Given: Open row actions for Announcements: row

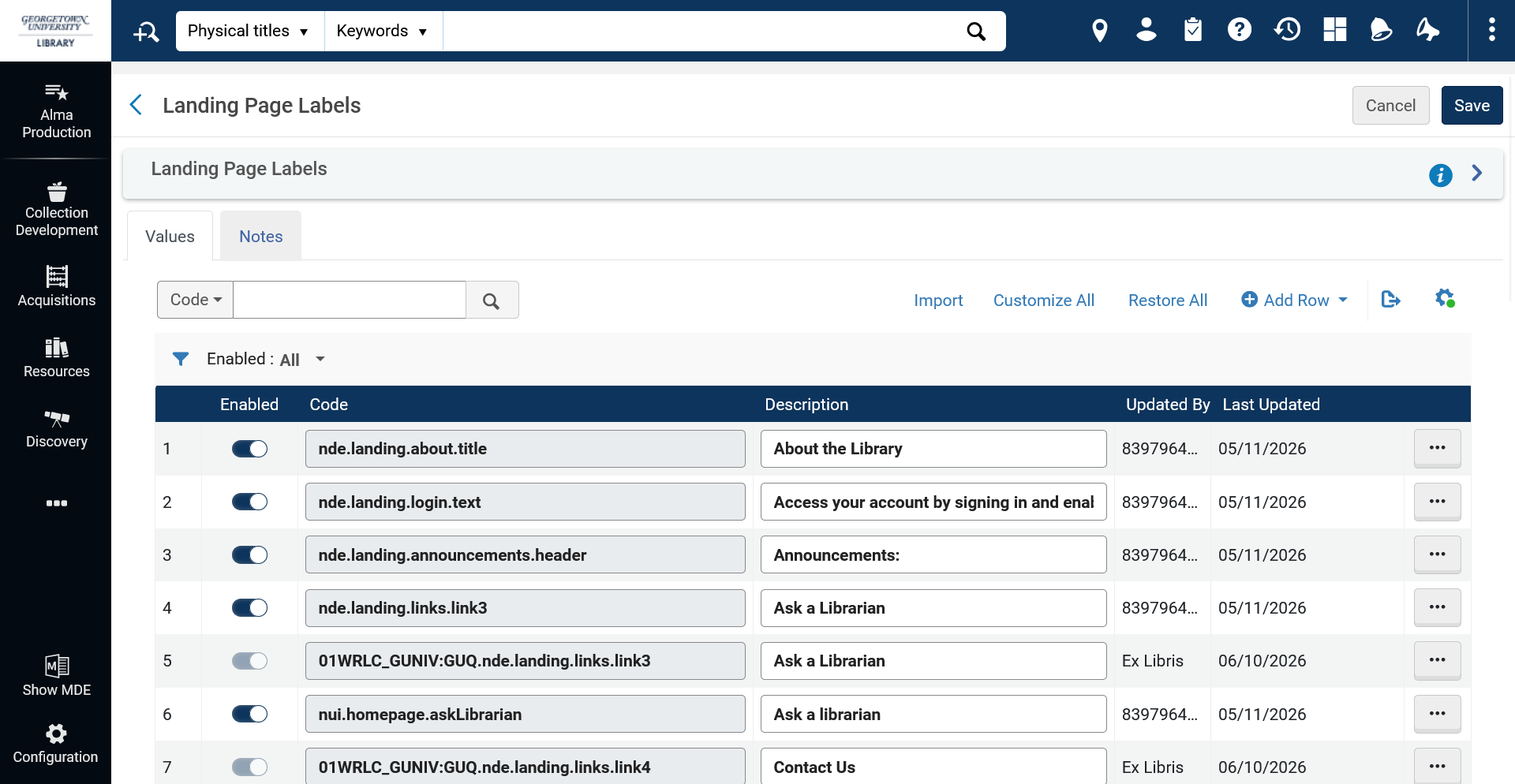Looking at the screenshot, I should pos(1437,554).
